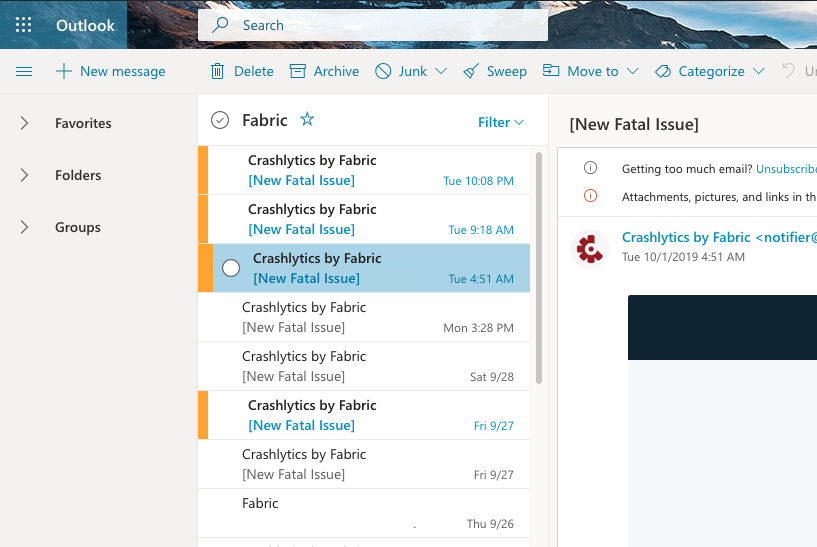Select the Folders label
Screen dimensions: 817x547
click(78, 176)
